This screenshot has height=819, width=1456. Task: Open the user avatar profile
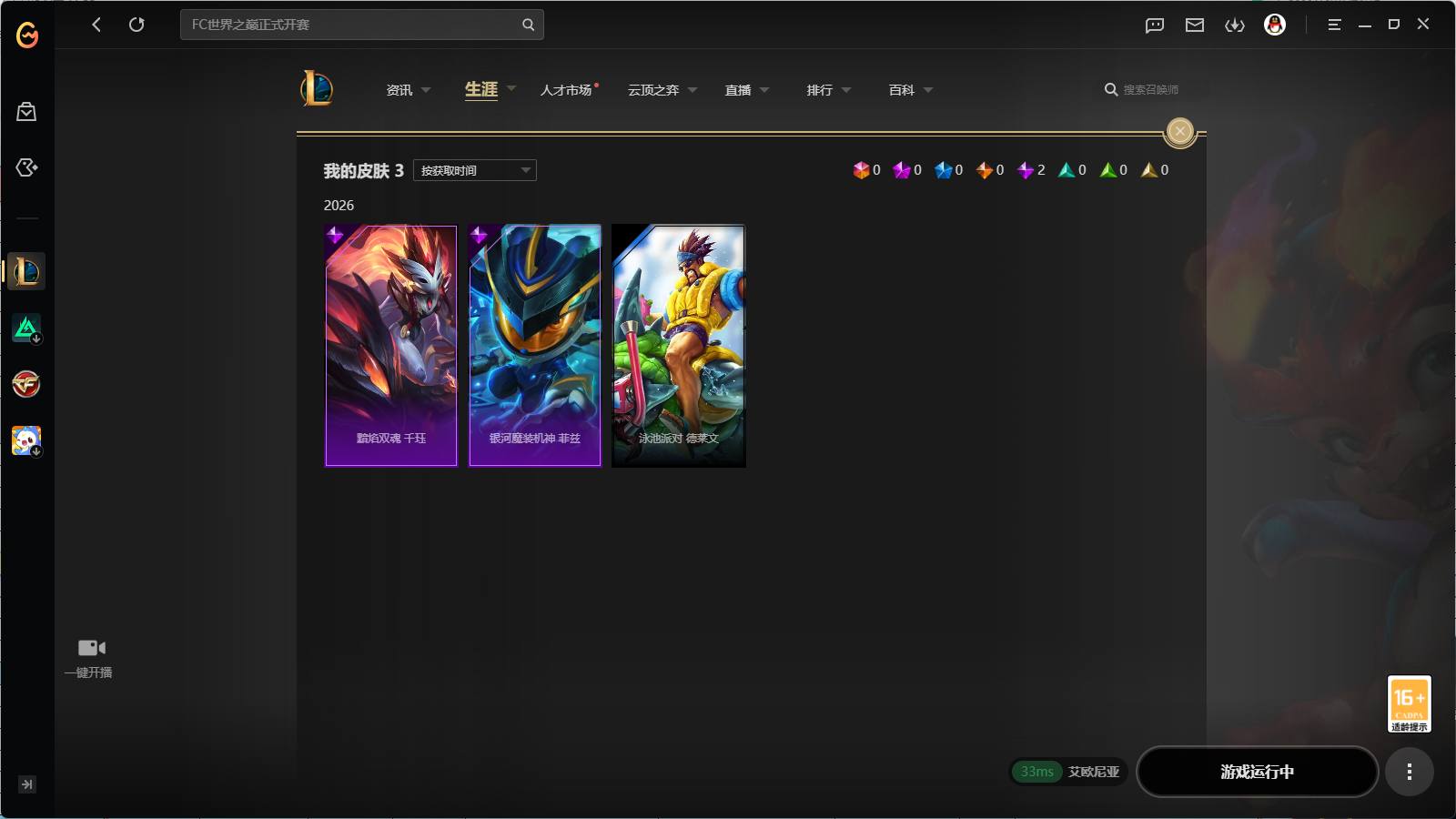1275,25
